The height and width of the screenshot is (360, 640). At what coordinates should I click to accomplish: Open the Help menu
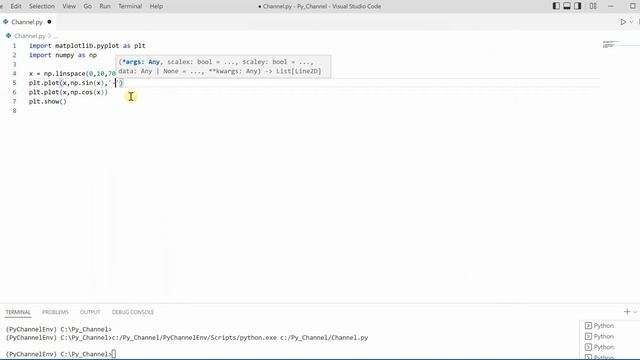[x=156, y=6]
